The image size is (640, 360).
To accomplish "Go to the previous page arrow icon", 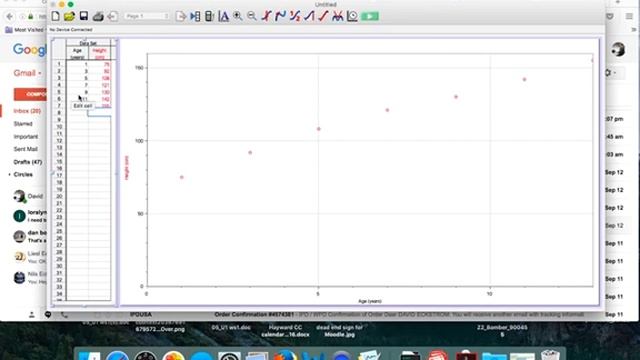I will [x=112, y=16].
